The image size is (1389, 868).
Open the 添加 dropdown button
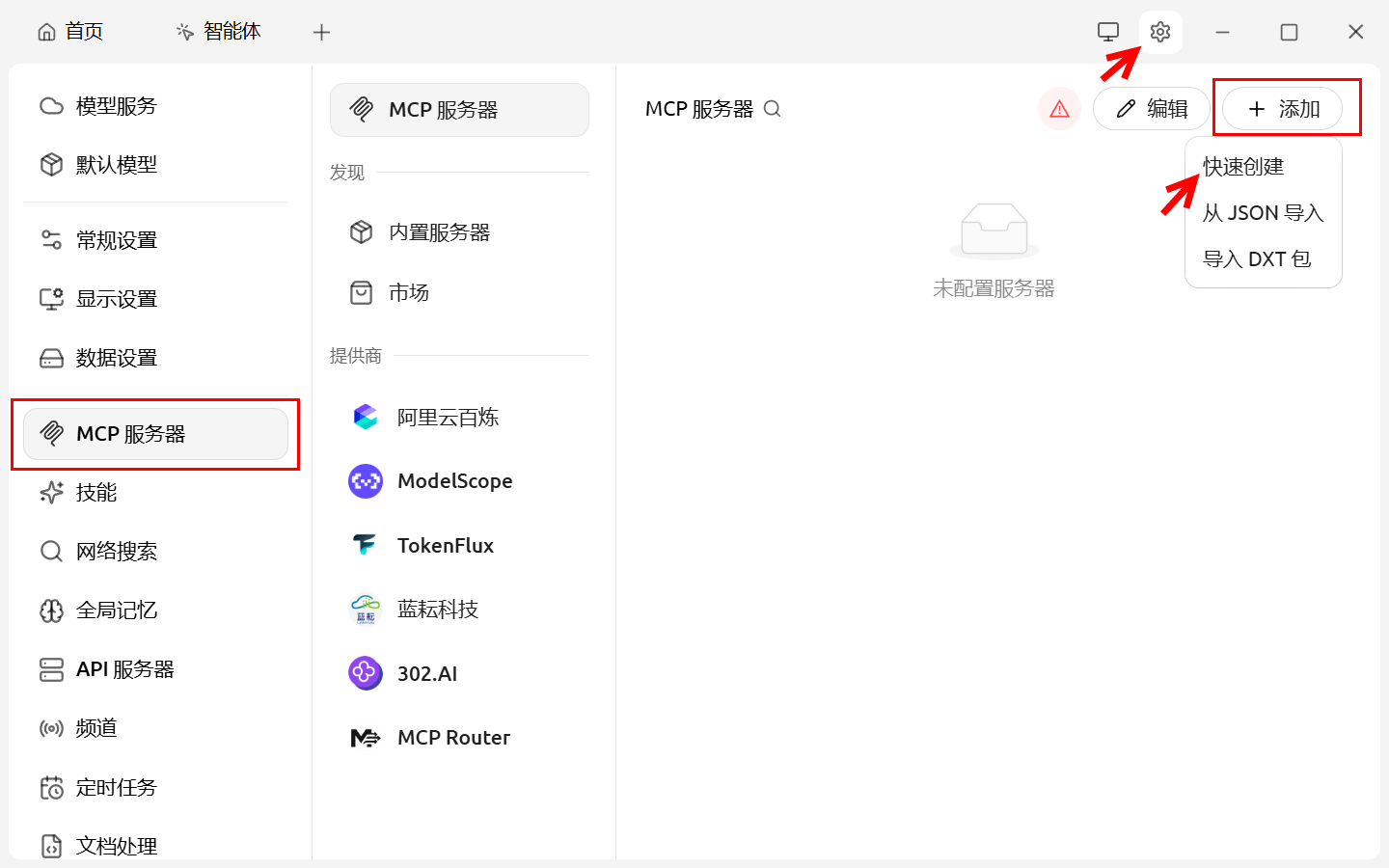point(1283,109)
